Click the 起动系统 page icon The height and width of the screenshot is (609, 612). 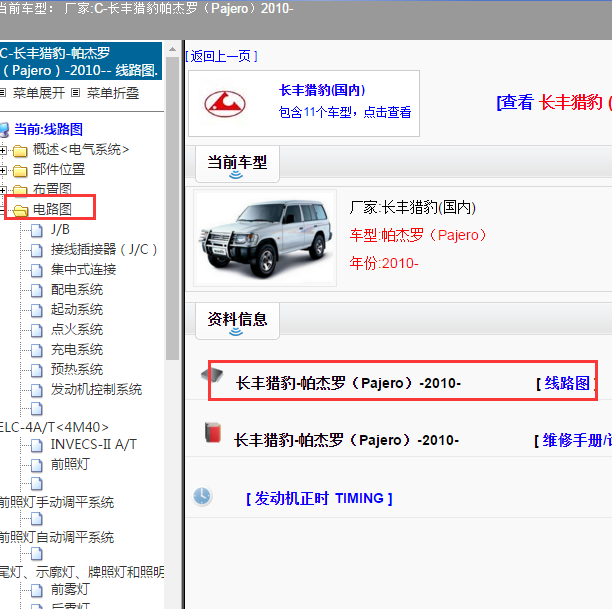(37, 310)
